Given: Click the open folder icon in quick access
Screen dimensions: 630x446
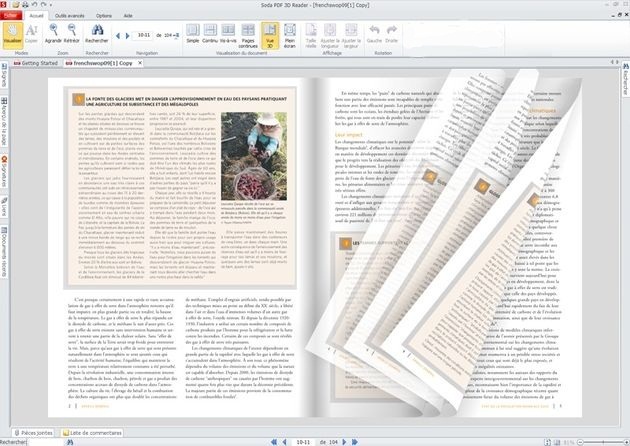Looking at the screenshot, I should click(16, 5).
